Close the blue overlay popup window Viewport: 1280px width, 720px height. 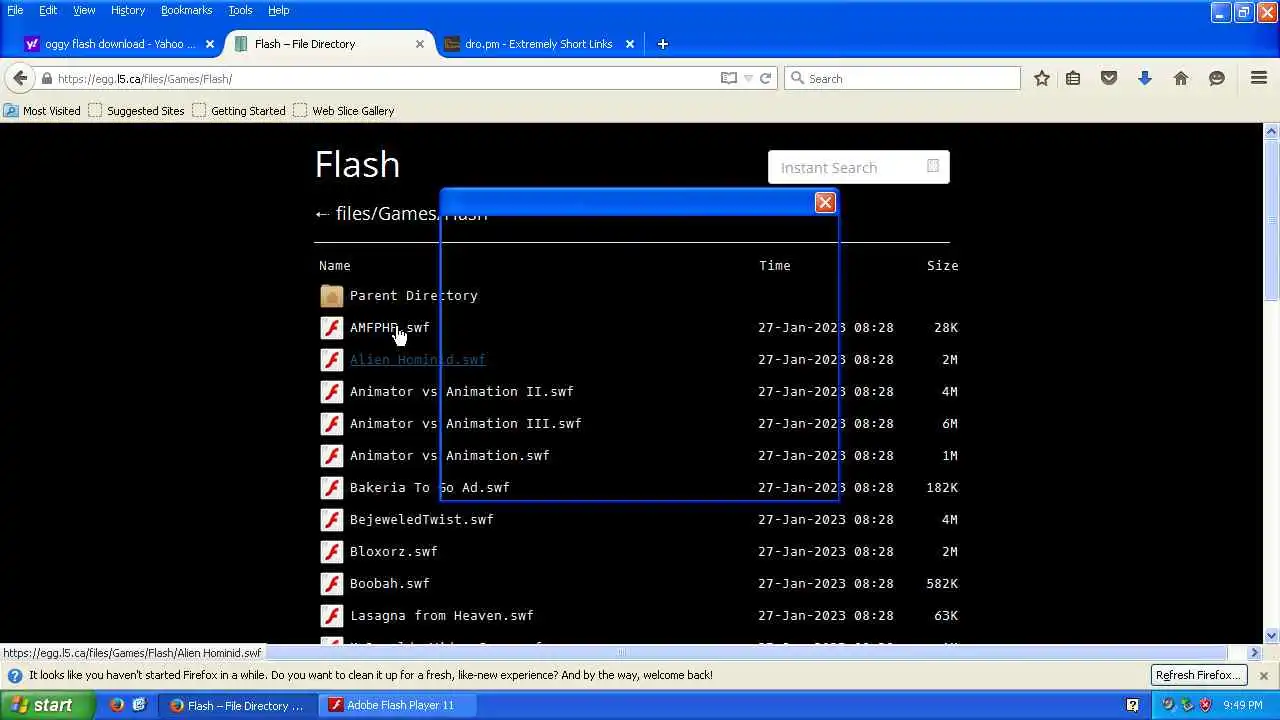coord(825,203)
